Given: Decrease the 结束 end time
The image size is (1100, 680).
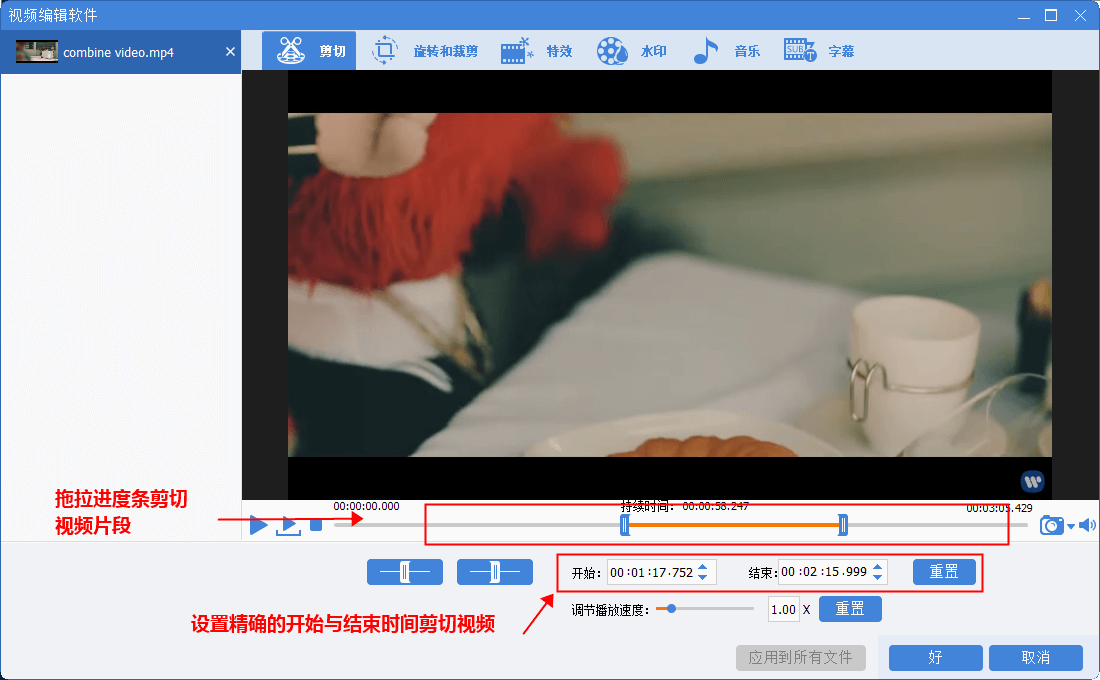Looking at the screenshot, I should tap(878, 577).
